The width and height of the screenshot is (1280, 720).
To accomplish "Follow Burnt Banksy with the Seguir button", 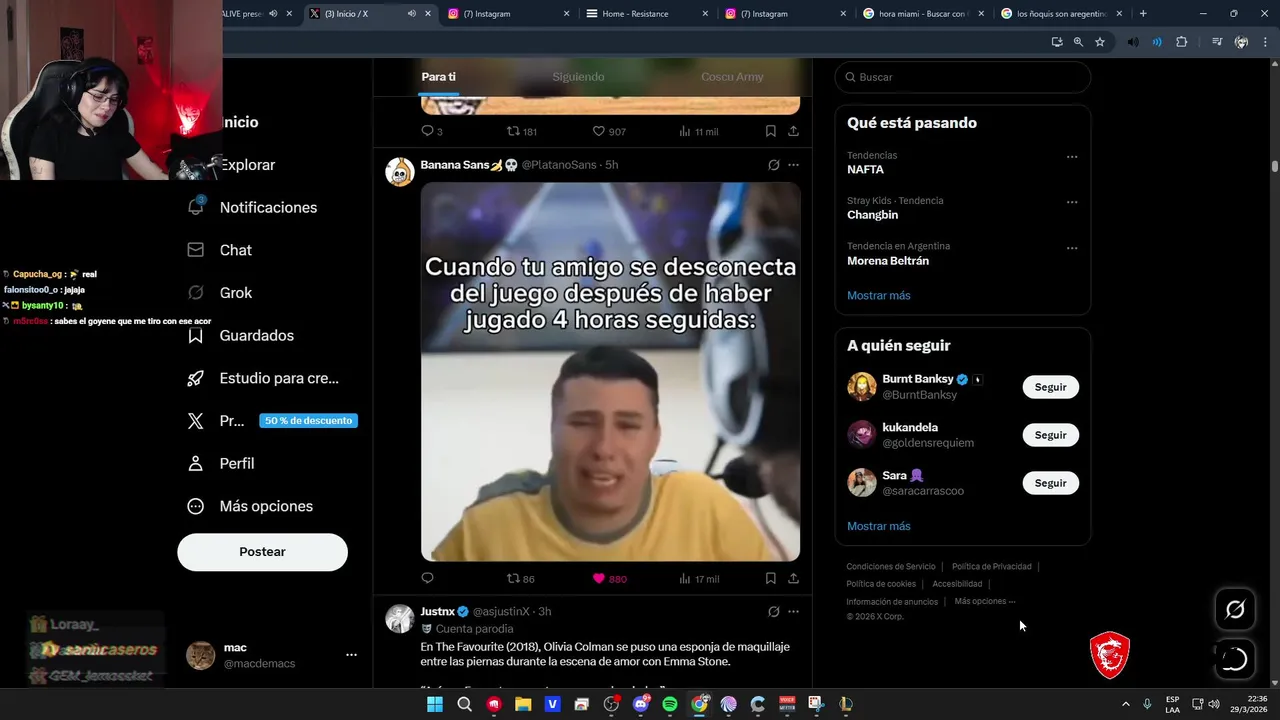I will [x=1050, y=387].
